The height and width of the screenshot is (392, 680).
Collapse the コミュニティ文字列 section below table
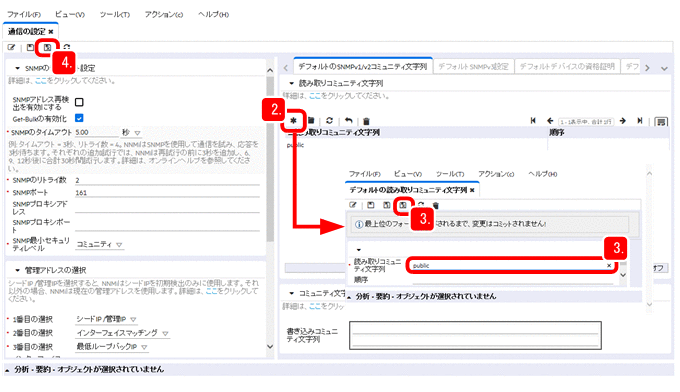click(291, 293)
